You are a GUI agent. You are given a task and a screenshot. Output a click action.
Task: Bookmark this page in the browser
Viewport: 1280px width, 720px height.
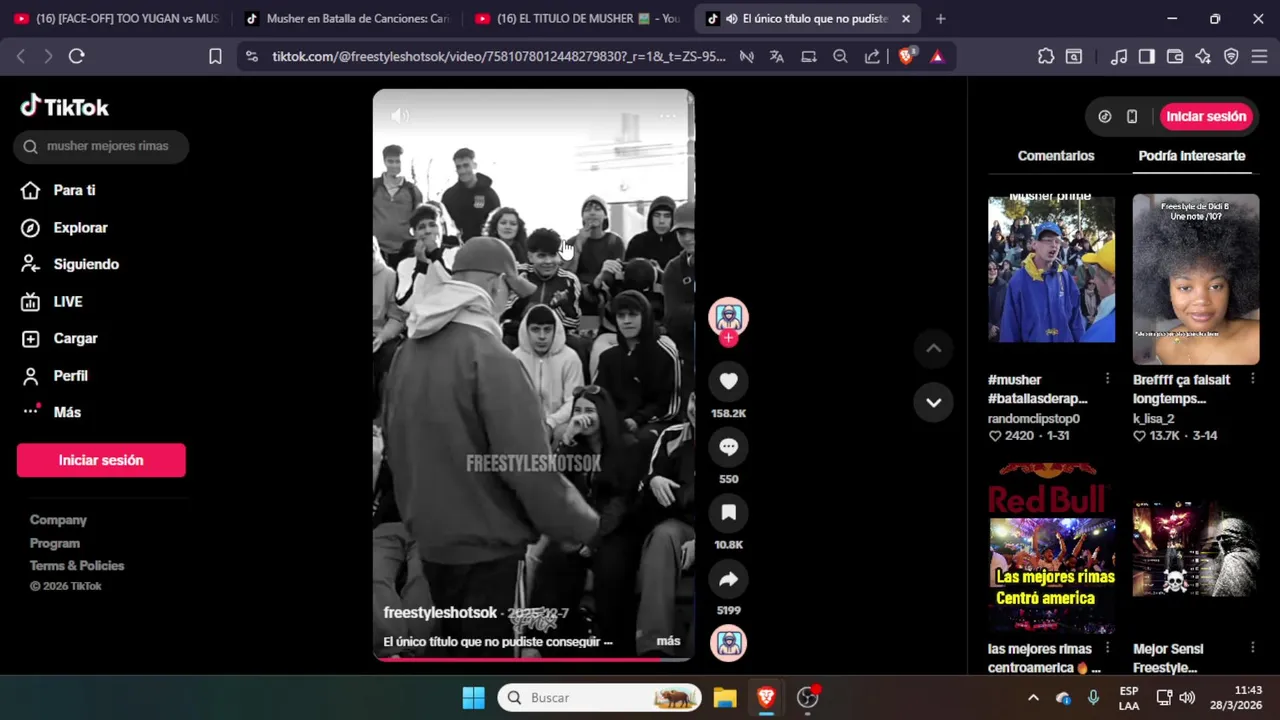coord(215,56)
